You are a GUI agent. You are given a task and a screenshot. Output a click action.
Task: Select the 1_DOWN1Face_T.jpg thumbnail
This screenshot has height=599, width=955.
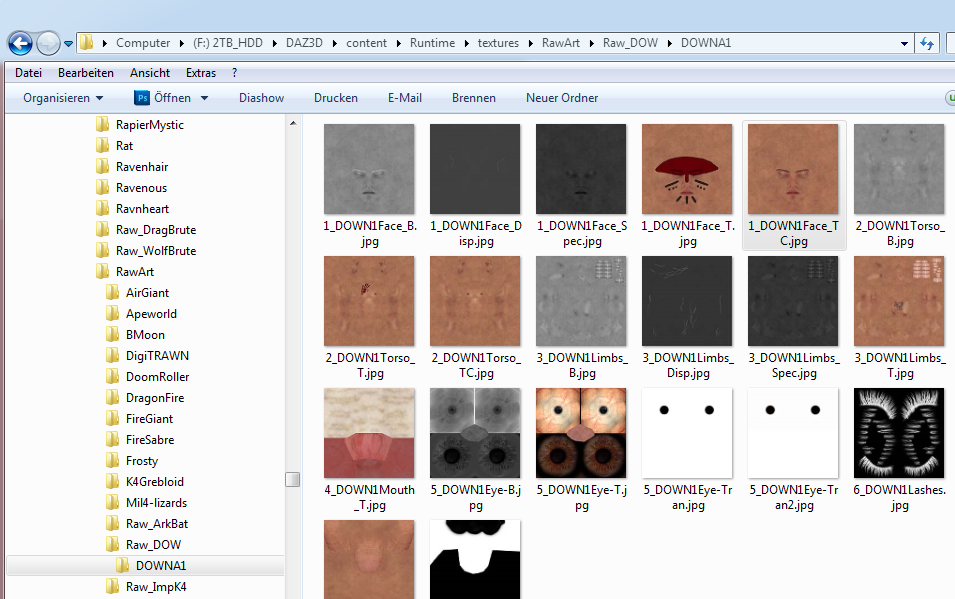click(687, 169)
